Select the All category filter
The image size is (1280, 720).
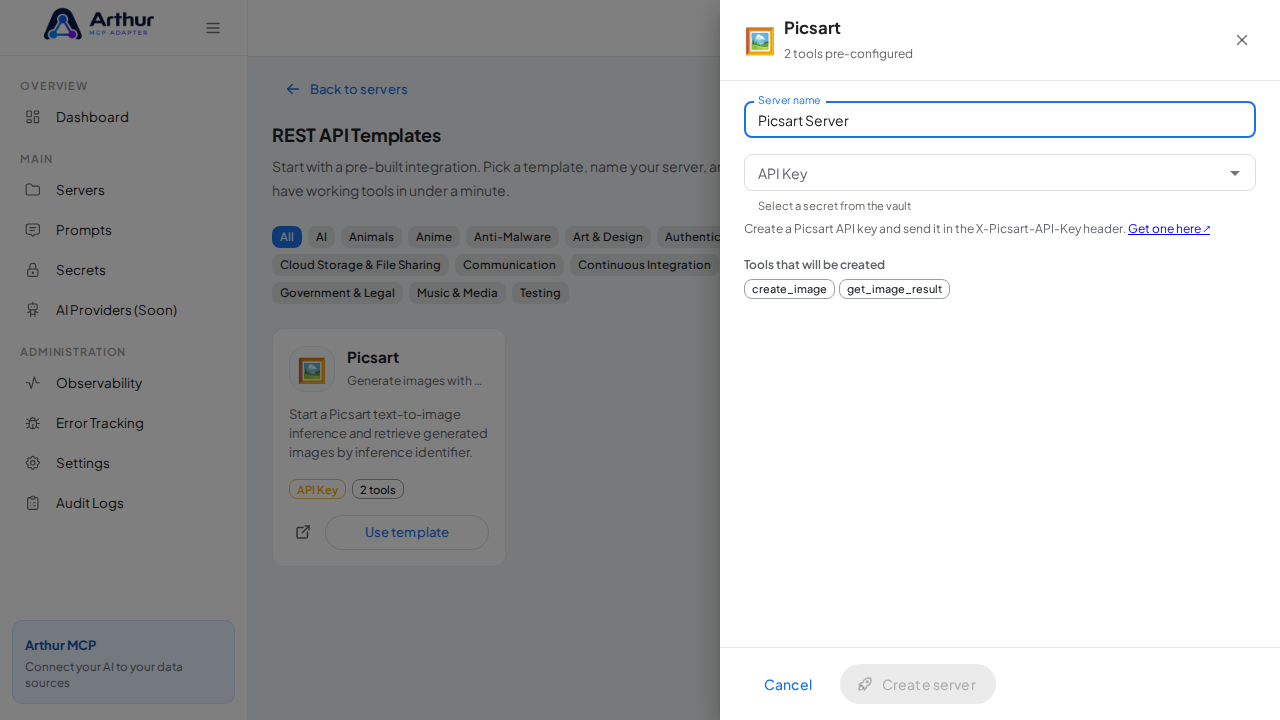pos(287,237)
